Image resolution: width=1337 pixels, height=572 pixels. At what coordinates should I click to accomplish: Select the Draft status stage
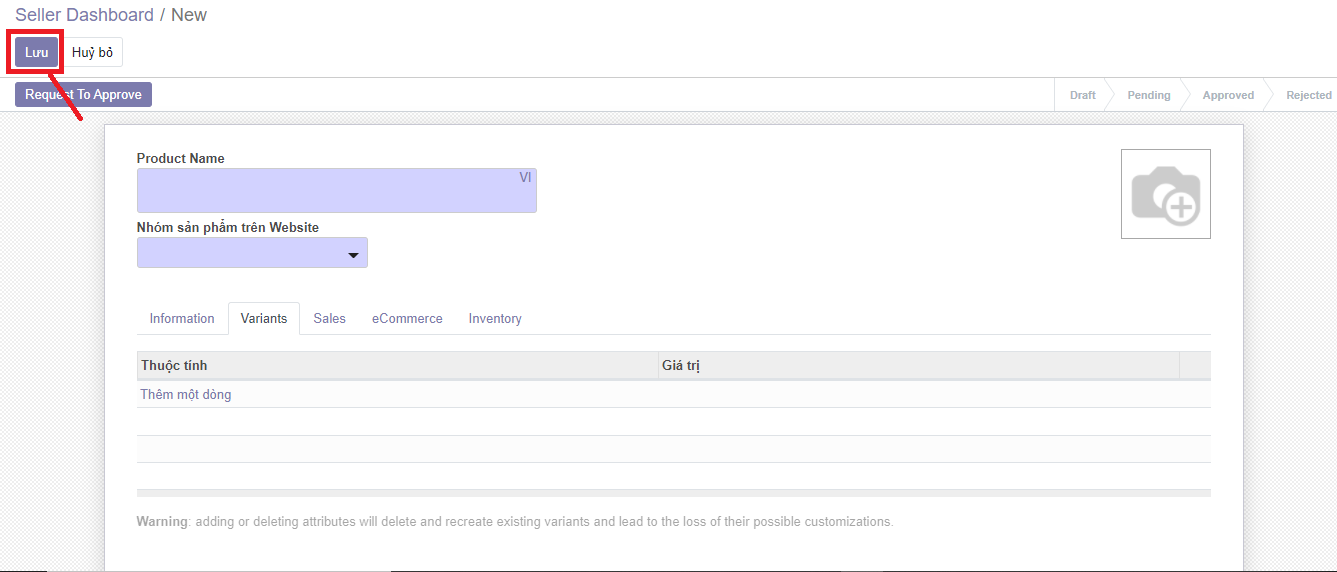(1082, 95)
